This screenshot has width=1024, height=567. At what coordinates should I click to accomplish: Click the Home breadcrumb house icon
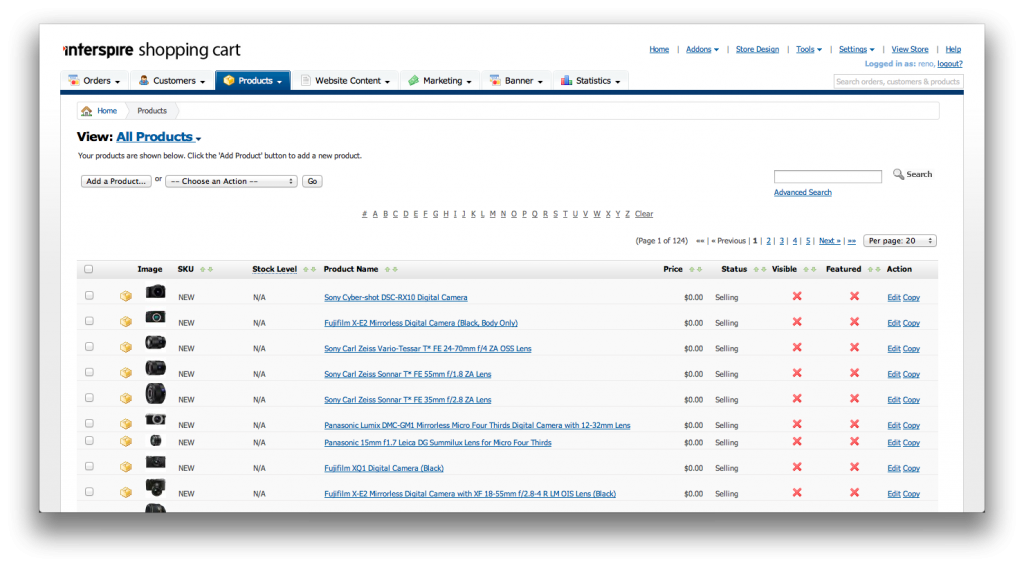87,111
